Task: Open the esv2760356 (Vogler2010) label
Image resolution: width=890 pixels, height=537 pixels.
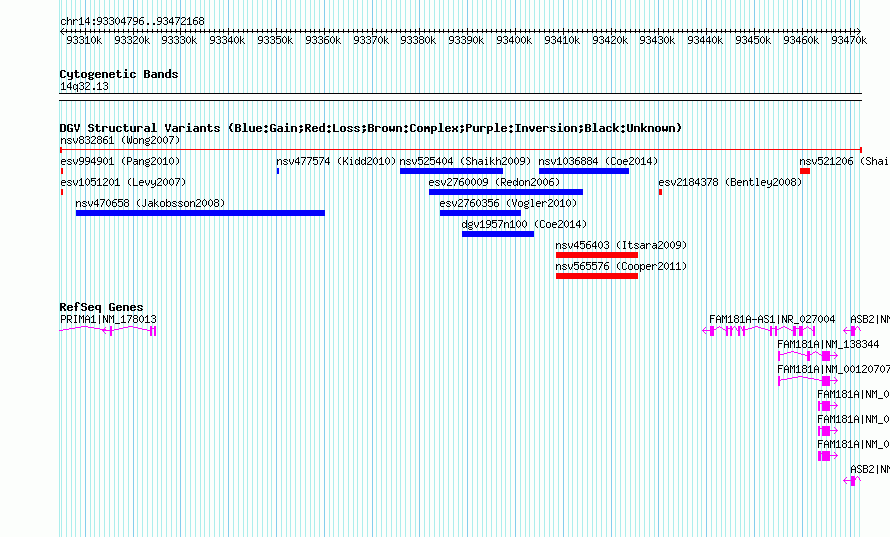Action: 508,203
